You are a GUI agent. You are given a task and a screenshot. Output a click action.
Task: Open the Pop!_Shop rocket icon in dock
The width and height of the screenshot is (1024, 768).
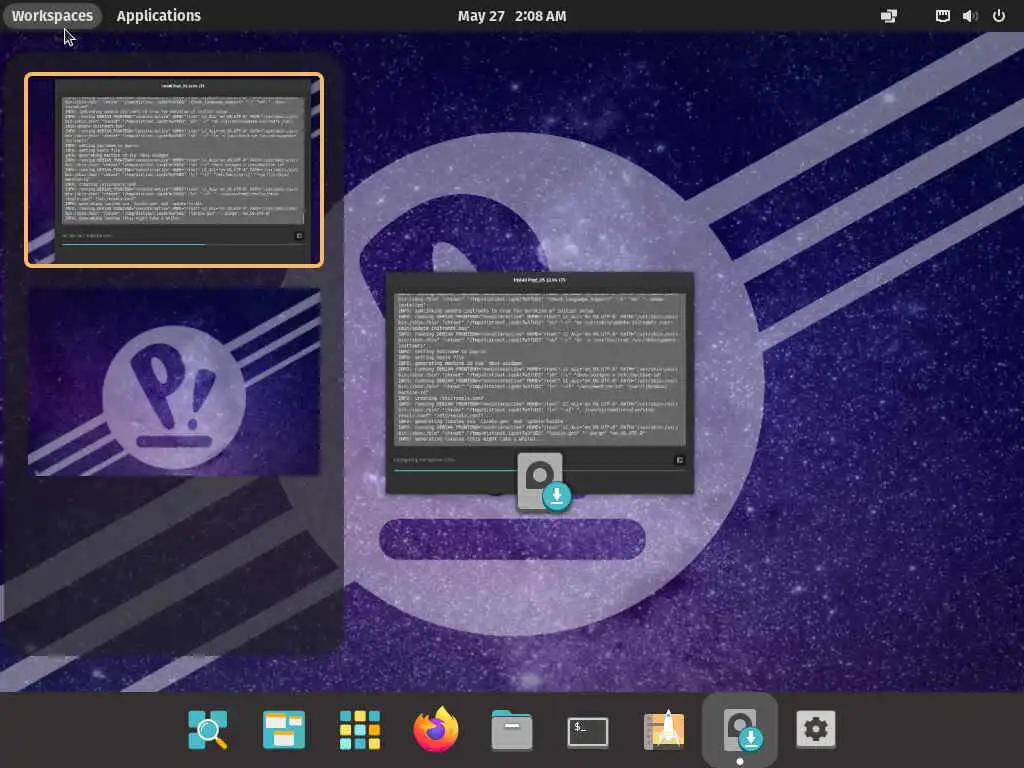[x=664, y=729]
